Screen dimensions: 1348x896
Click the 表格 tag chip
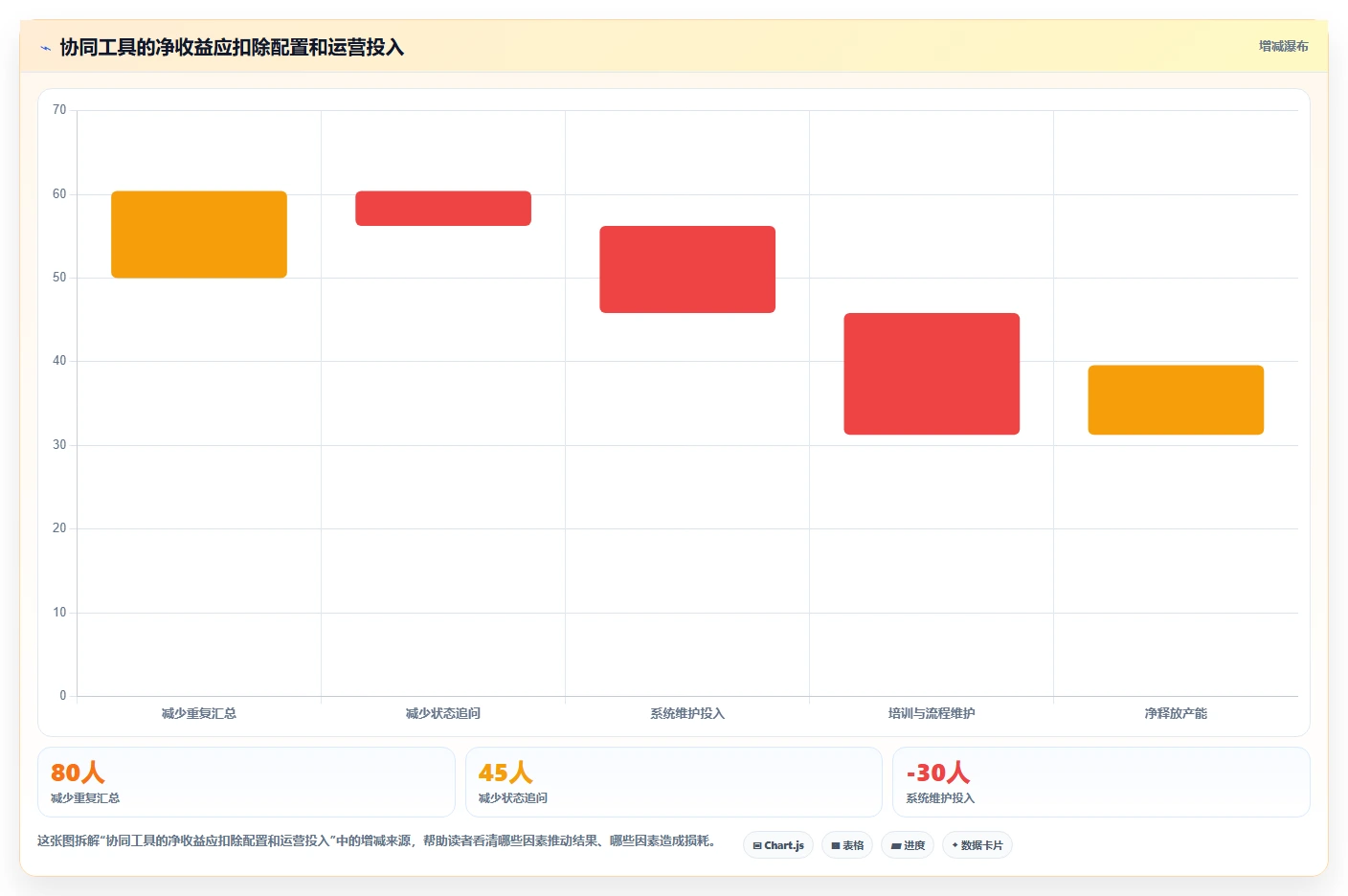(847, 845)
